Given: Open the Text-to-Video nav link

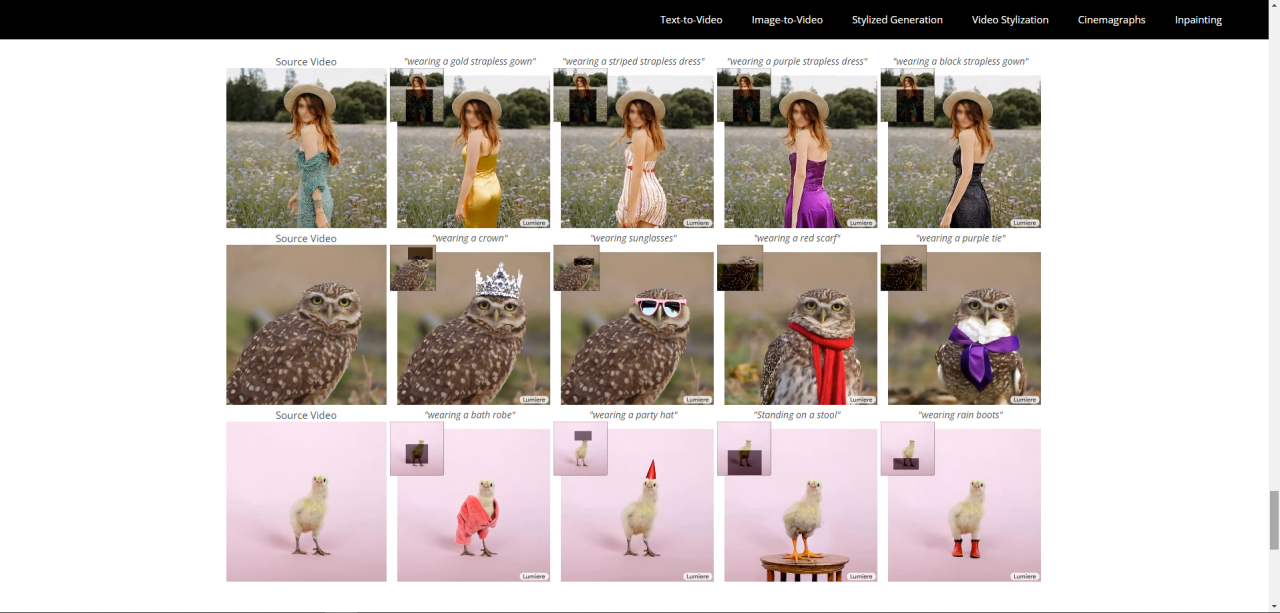Looking at the screenshot, I should tap(691, 20).
